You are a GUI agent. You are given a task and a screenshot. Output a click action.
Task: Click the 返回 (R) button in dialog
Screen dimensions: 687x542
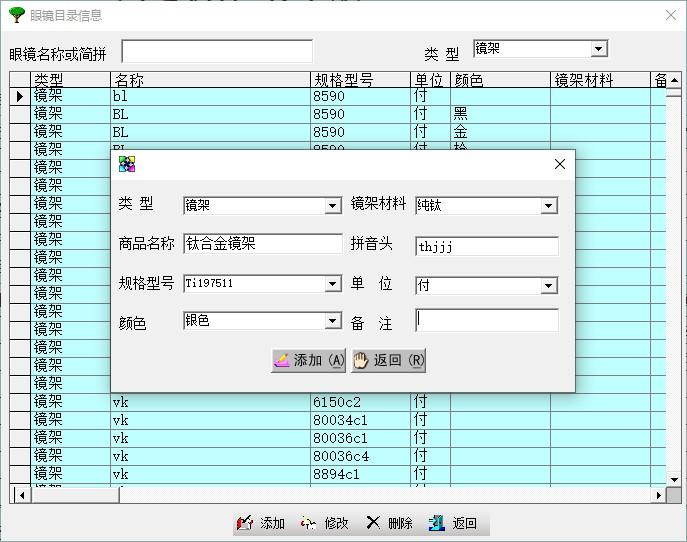pyautogui.click(x=389, y=361)
